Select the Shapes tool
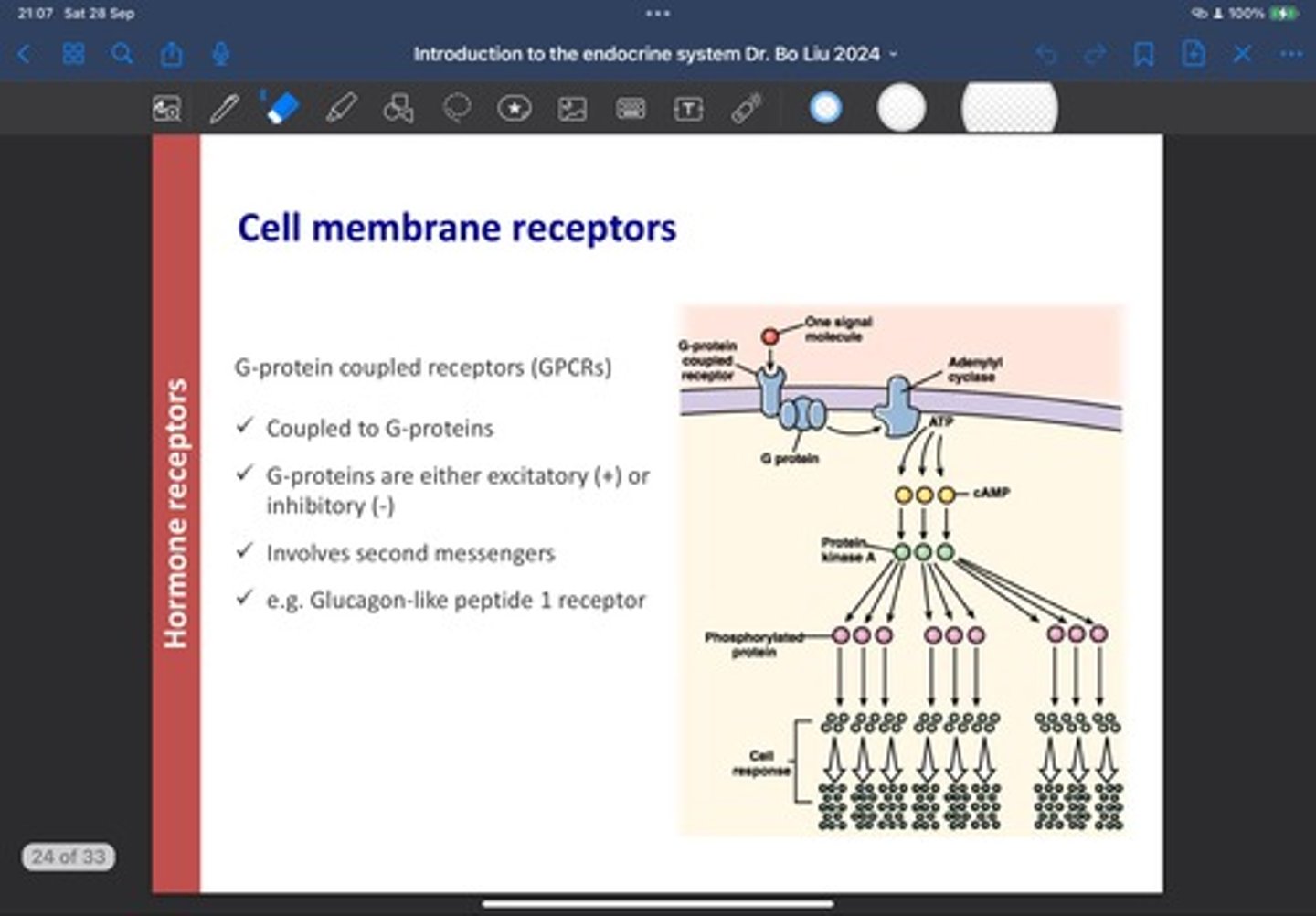The width and height of the screenshot is (1316, 916). tap(398, 109)
